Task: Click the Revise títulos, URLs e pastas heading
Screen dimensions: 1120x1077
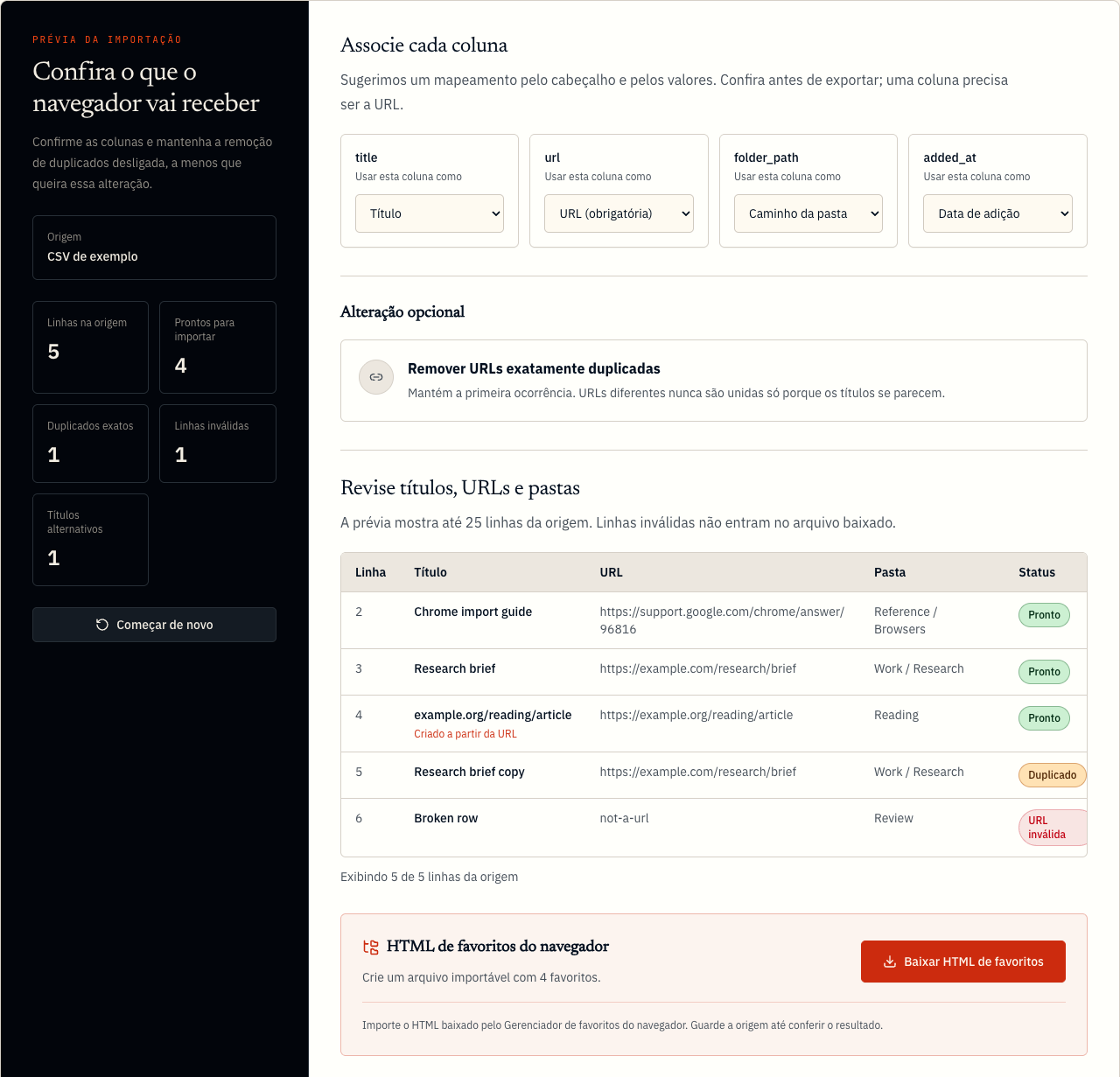Action: coord(460,488)
